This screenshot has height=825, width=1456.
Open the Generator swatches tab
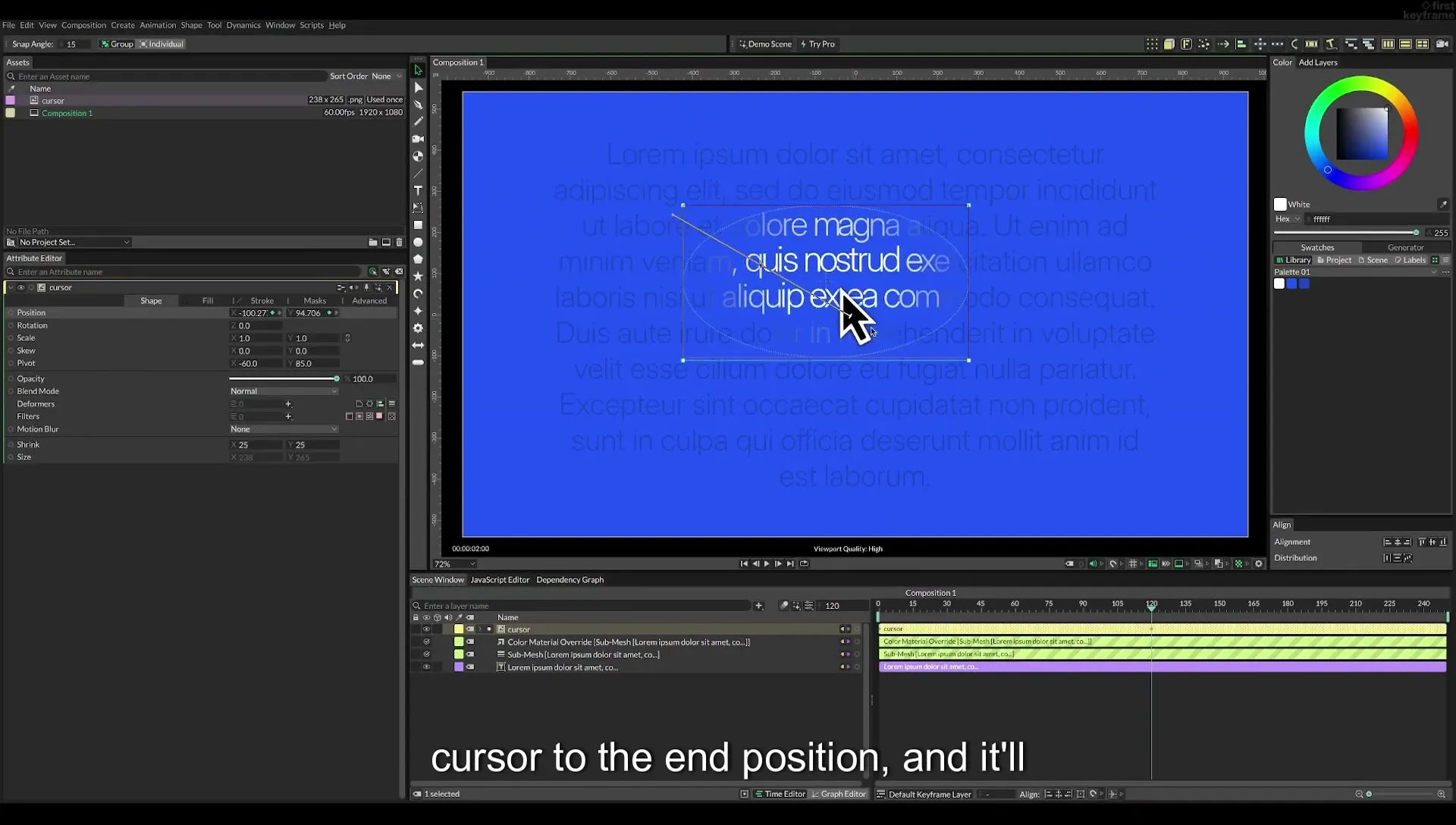tap(1405, 247)
